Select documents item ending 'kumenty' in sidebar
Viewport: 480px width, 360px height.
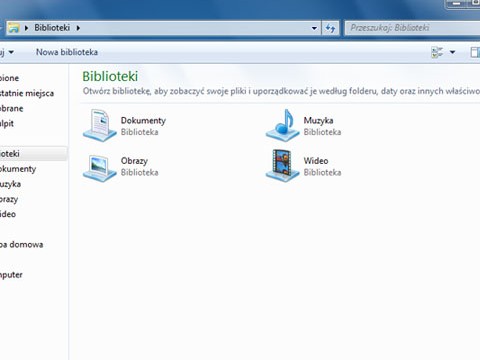tap(18, 169)
